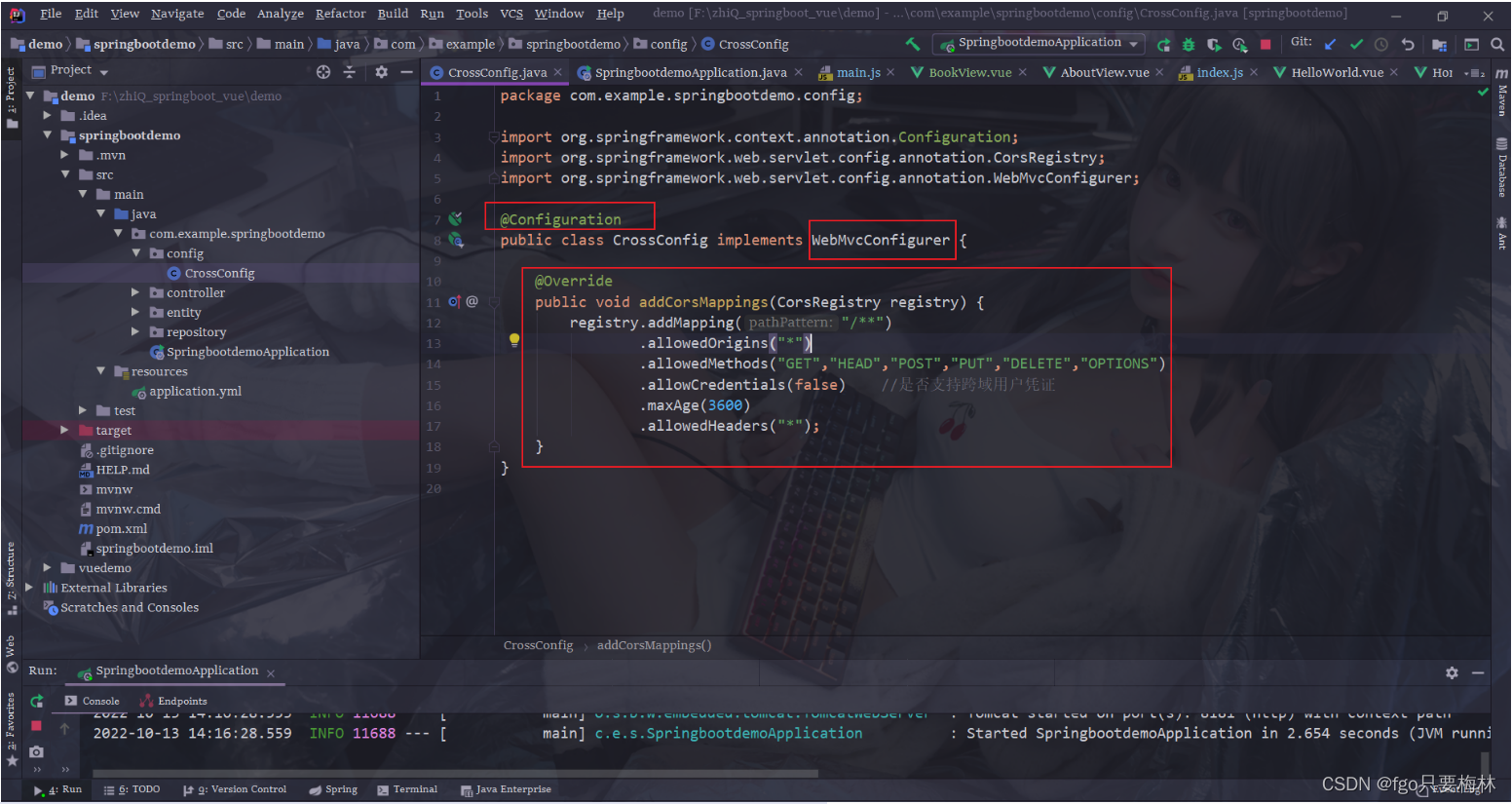Open the Refactor menu

(x=340, y=14)
